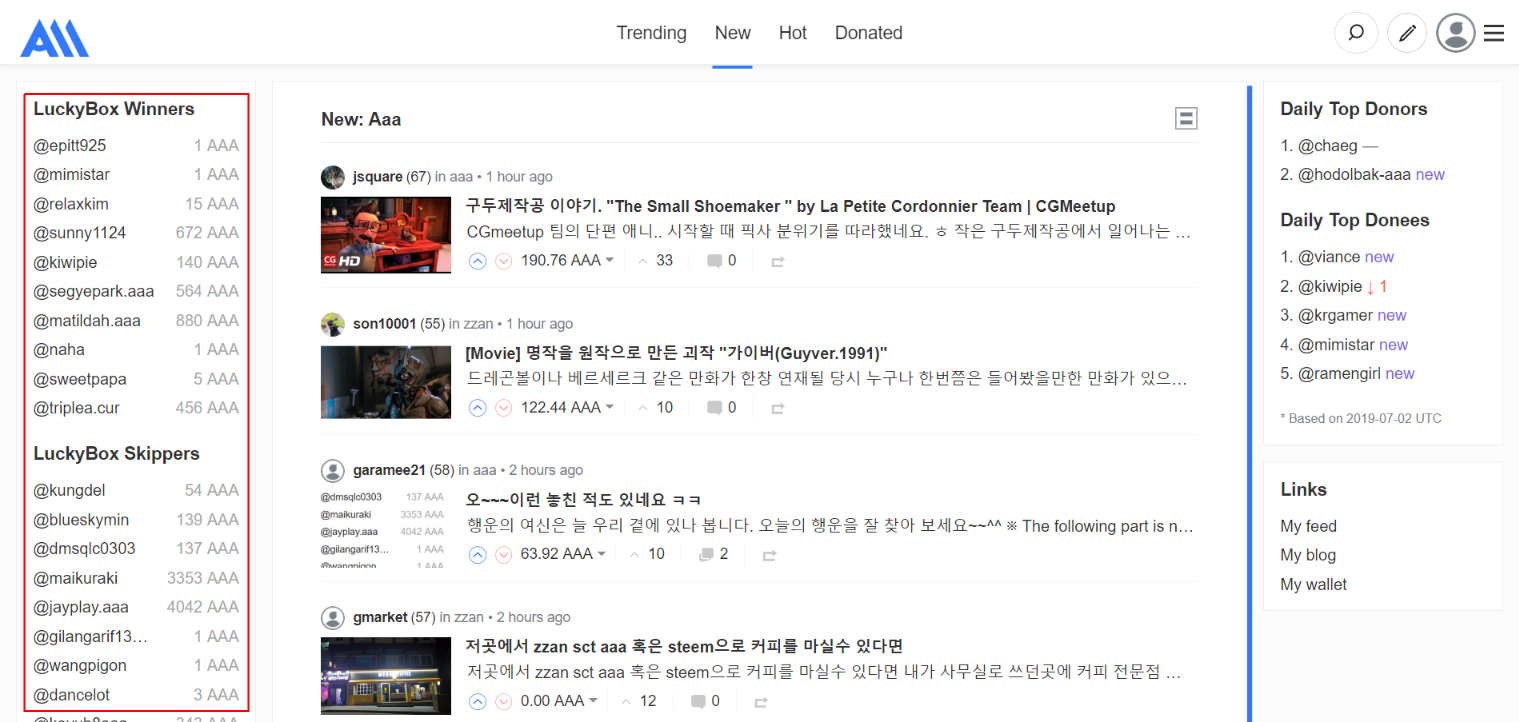
Task: Downvote the Small Shoemaker post by jsquare
Action: click(504, 261)
